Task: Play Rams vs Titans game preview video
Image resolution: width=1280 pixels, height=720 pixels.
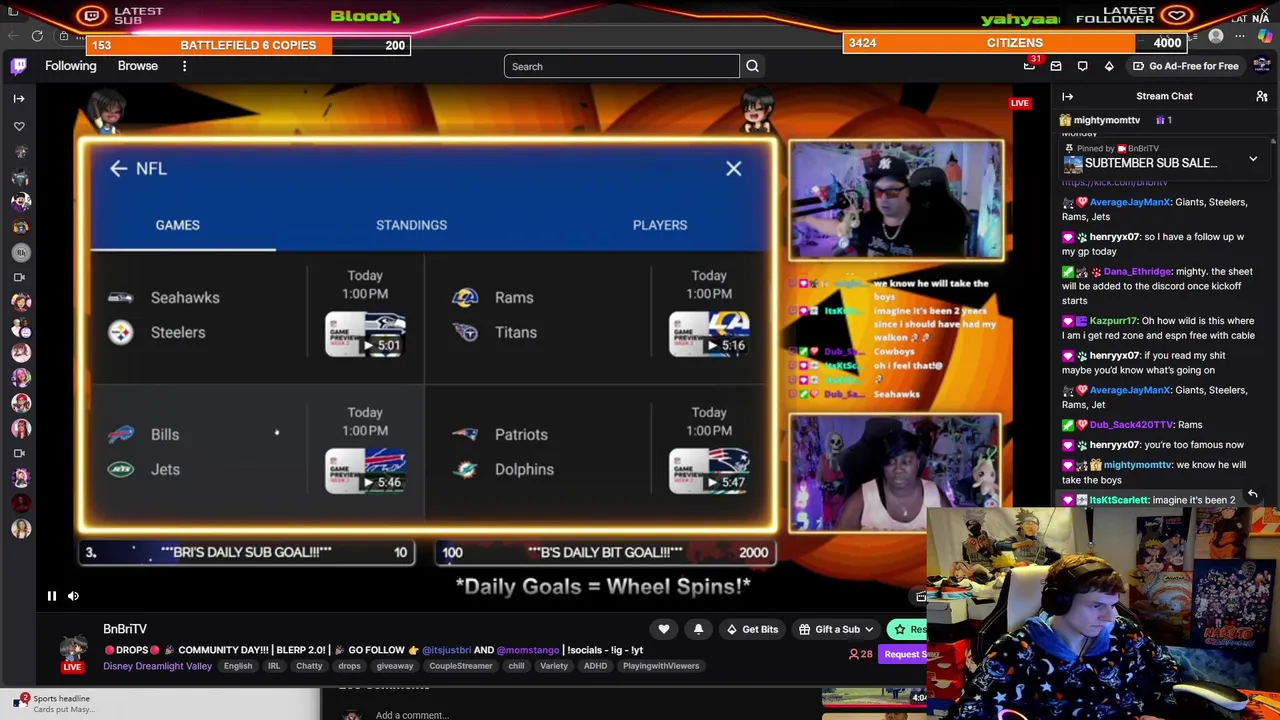Action: (x=709, y=334)
